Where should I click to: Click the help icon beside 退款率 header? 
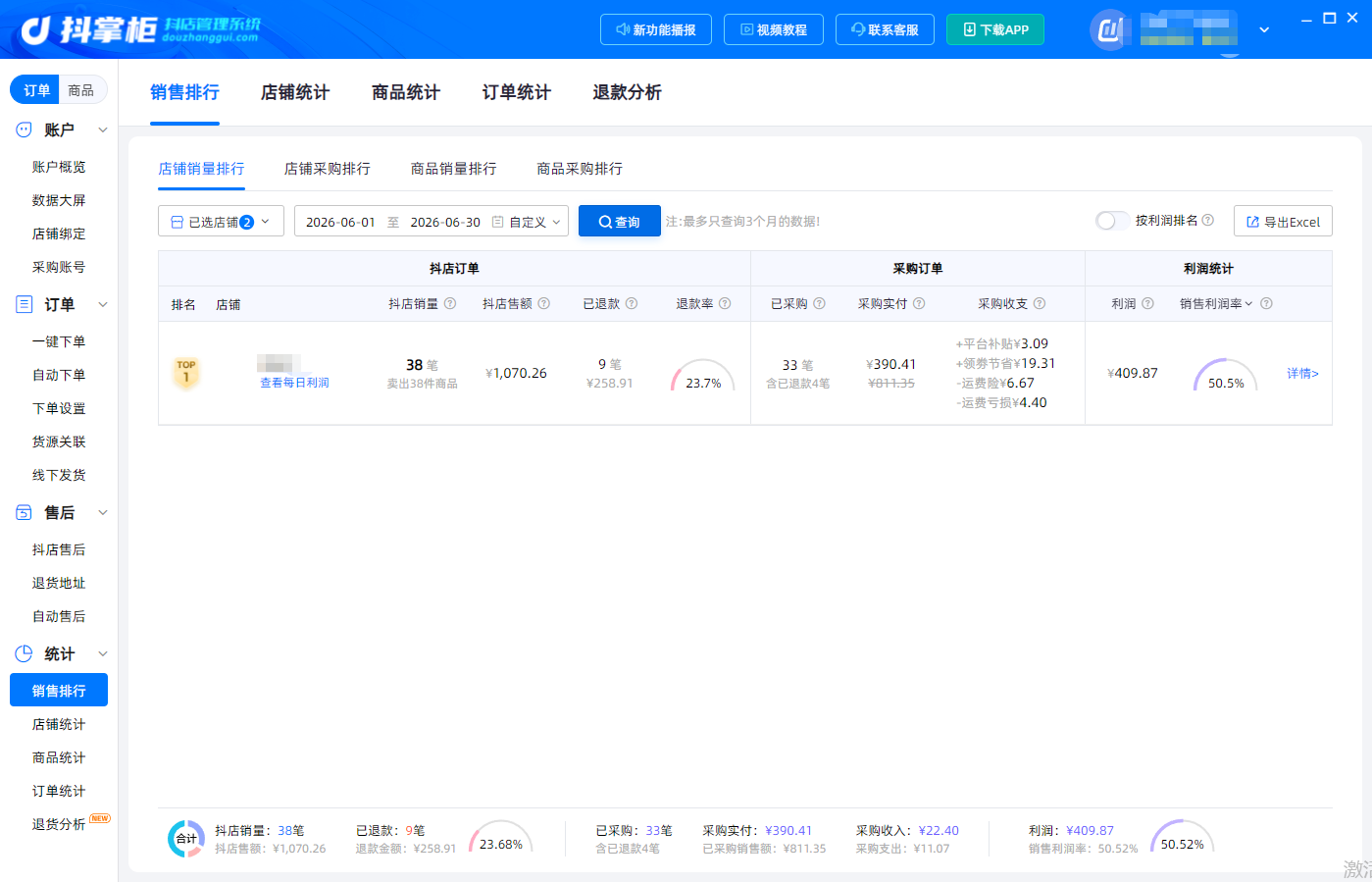coord(725,304)
